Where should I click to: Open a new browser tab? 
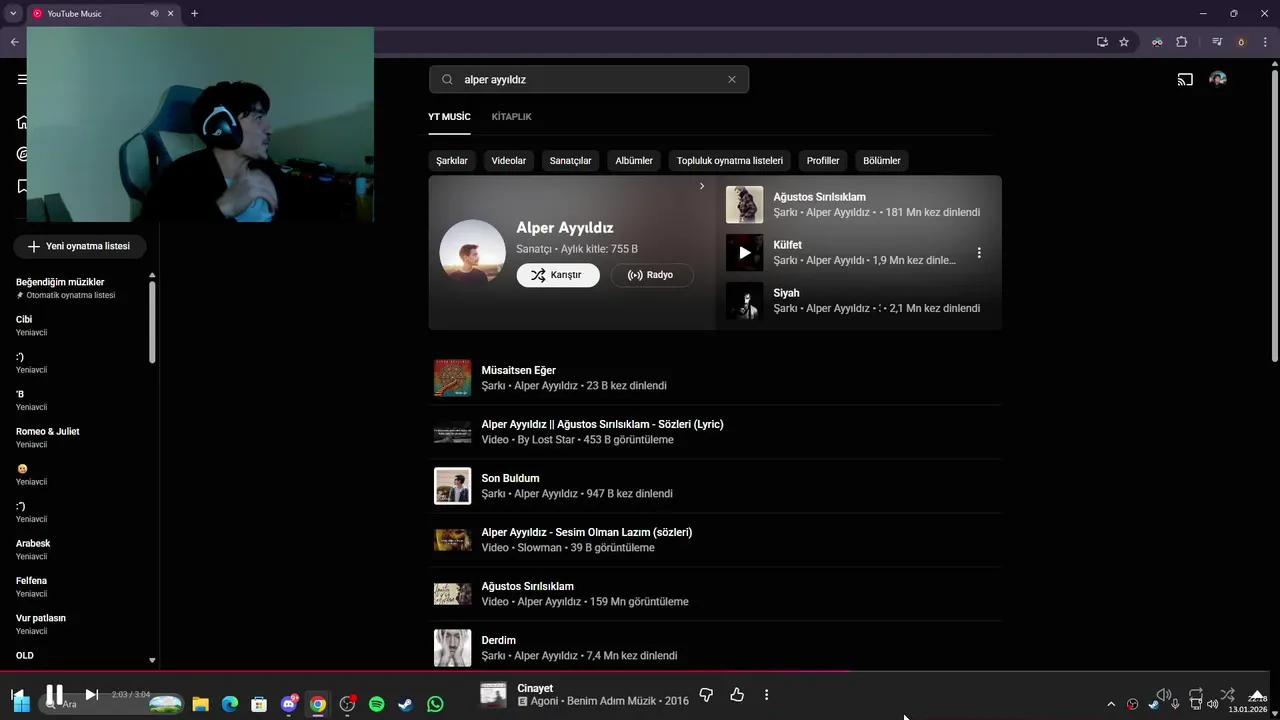[x=194, y=13]
